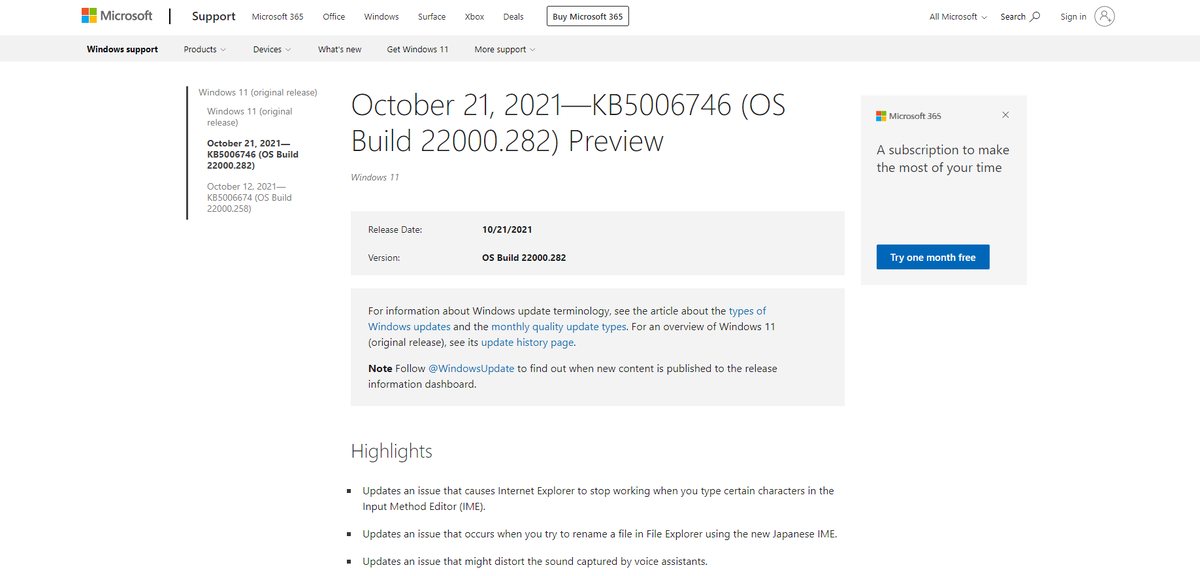
Task: Open the Windows navigation item
Action: (381, 17)
